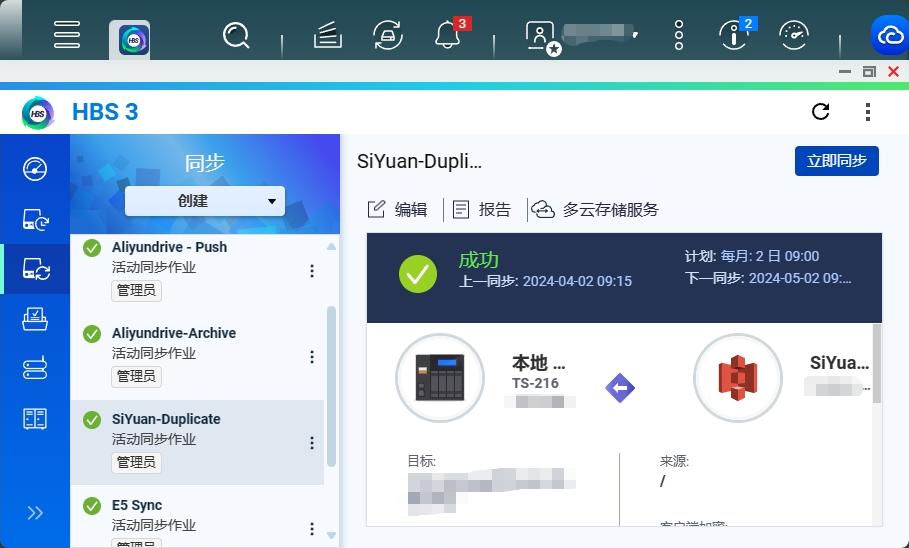
Task: Click 立即同步 button
Action: click(837, 161)
